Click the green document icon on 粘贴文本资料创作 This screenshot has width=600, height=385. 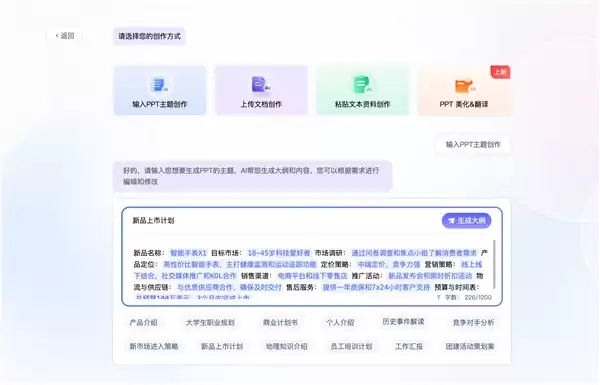(362, 85)
